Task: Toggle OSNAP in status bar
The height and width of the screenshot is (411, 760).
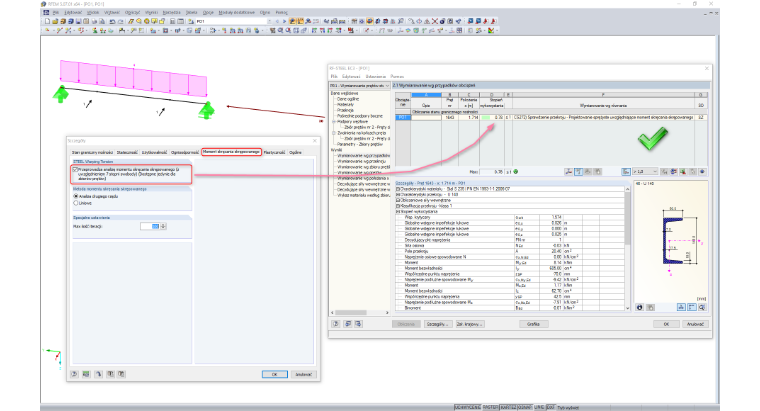Action: (x=524, y=407)
